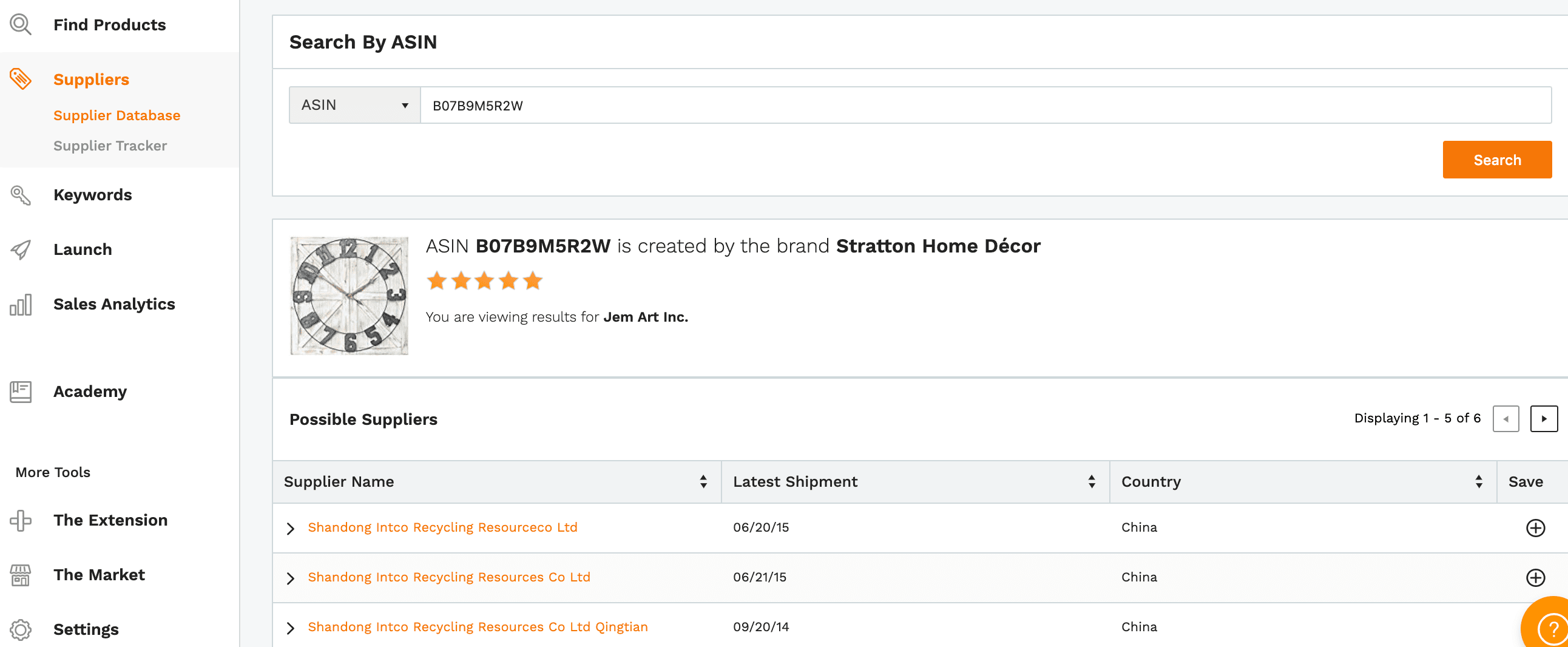
Task: Open the Supplier Tracker submenu item
Action: pos(110,146)
